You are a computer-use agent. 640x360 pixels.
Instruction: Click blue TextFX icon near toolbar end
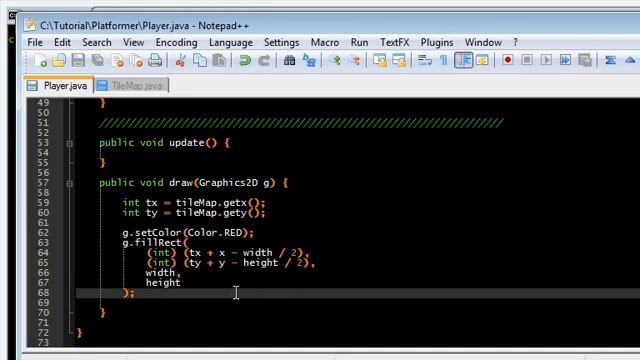(x=610, y=60)
